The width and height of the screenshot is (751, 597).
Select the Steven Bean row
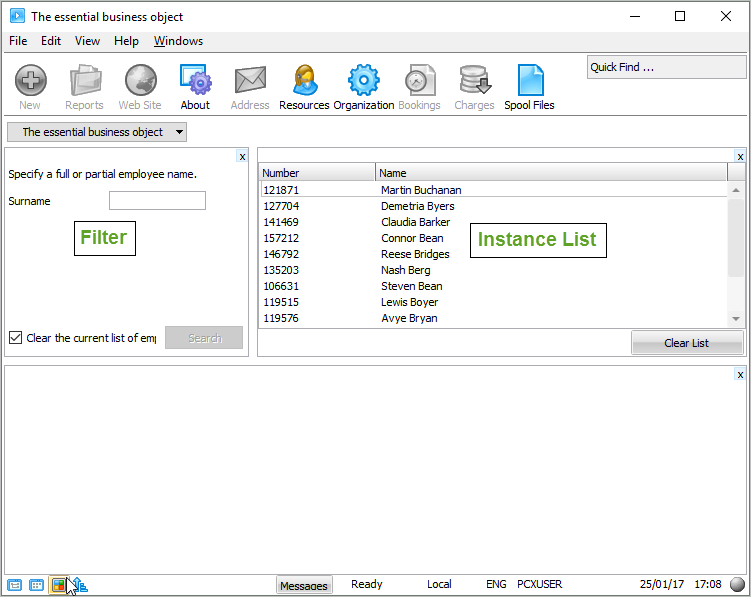tap(494, 286)
